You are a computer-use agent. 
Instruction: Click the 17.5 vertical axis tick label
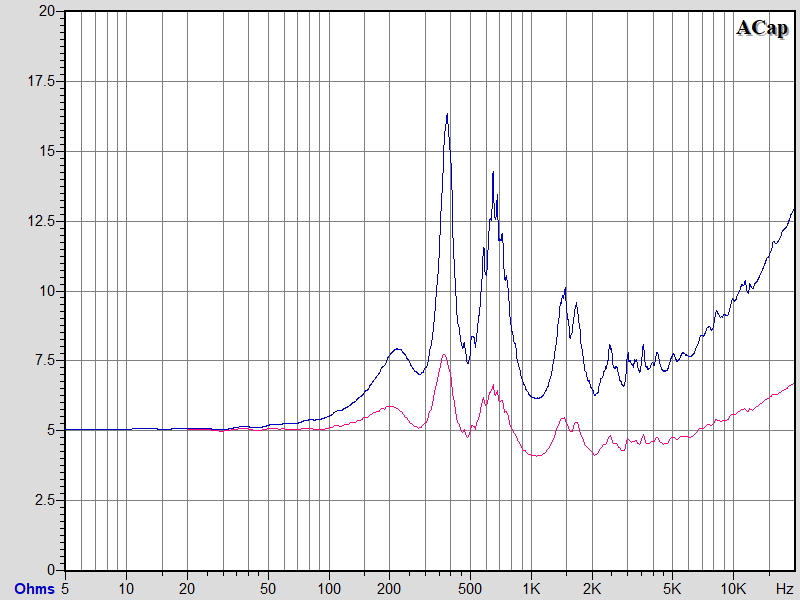point(42,81)
